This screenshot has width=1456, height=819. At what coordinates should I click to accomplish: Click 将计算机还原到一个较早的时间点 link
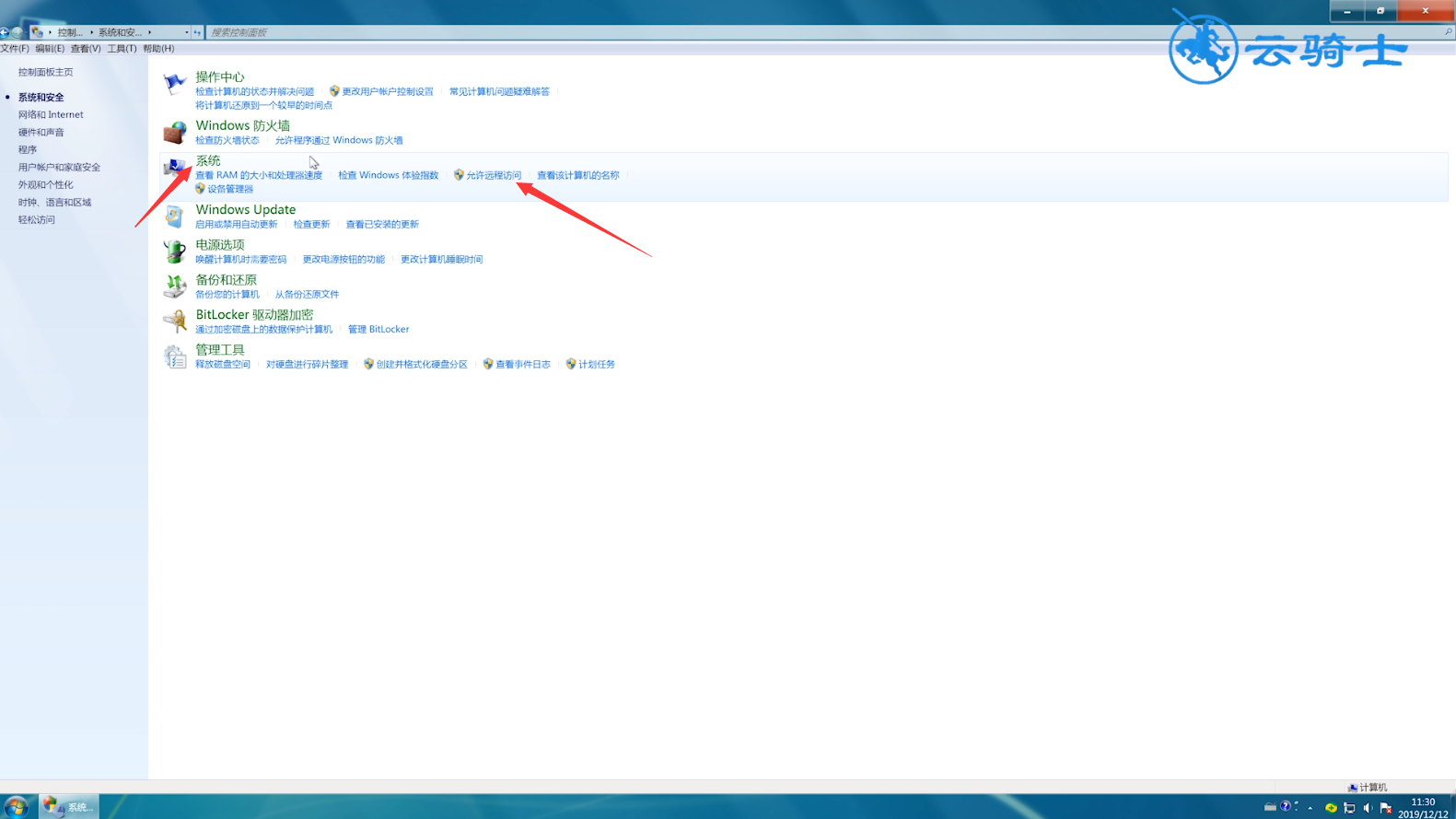click(263, 106)
